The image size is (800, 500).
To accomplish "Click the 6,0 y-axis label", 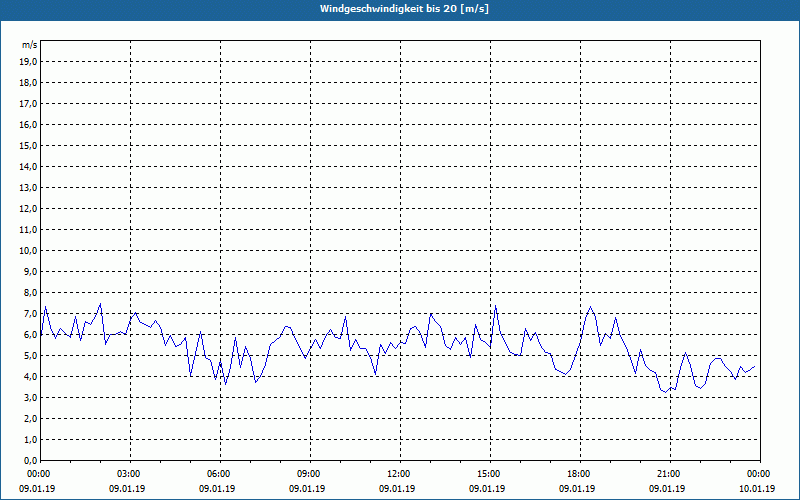I will 30,335.
